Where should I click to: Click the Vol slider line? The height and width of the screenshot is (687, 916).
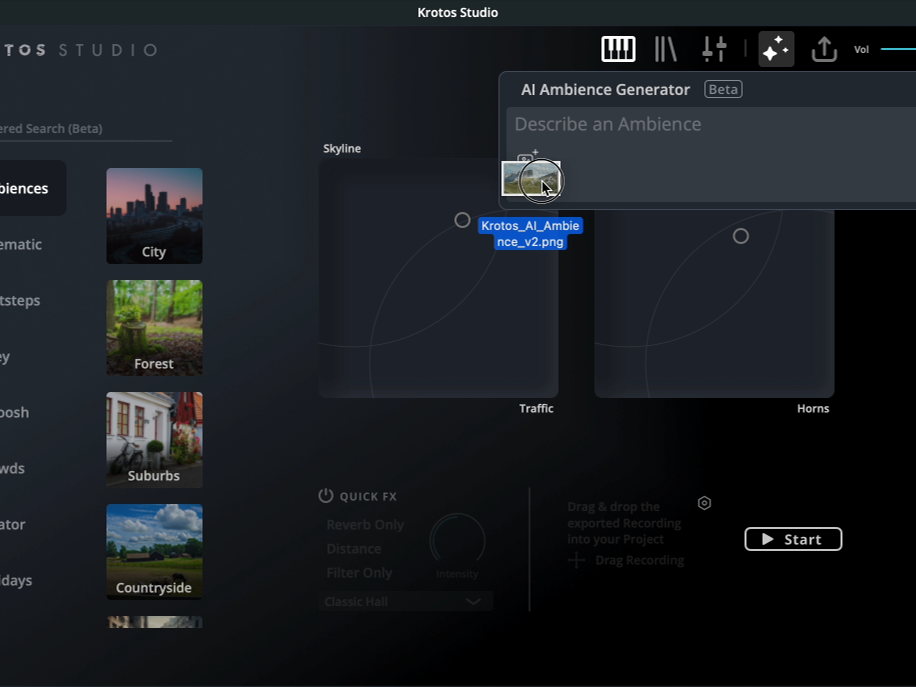pos(898,49)
